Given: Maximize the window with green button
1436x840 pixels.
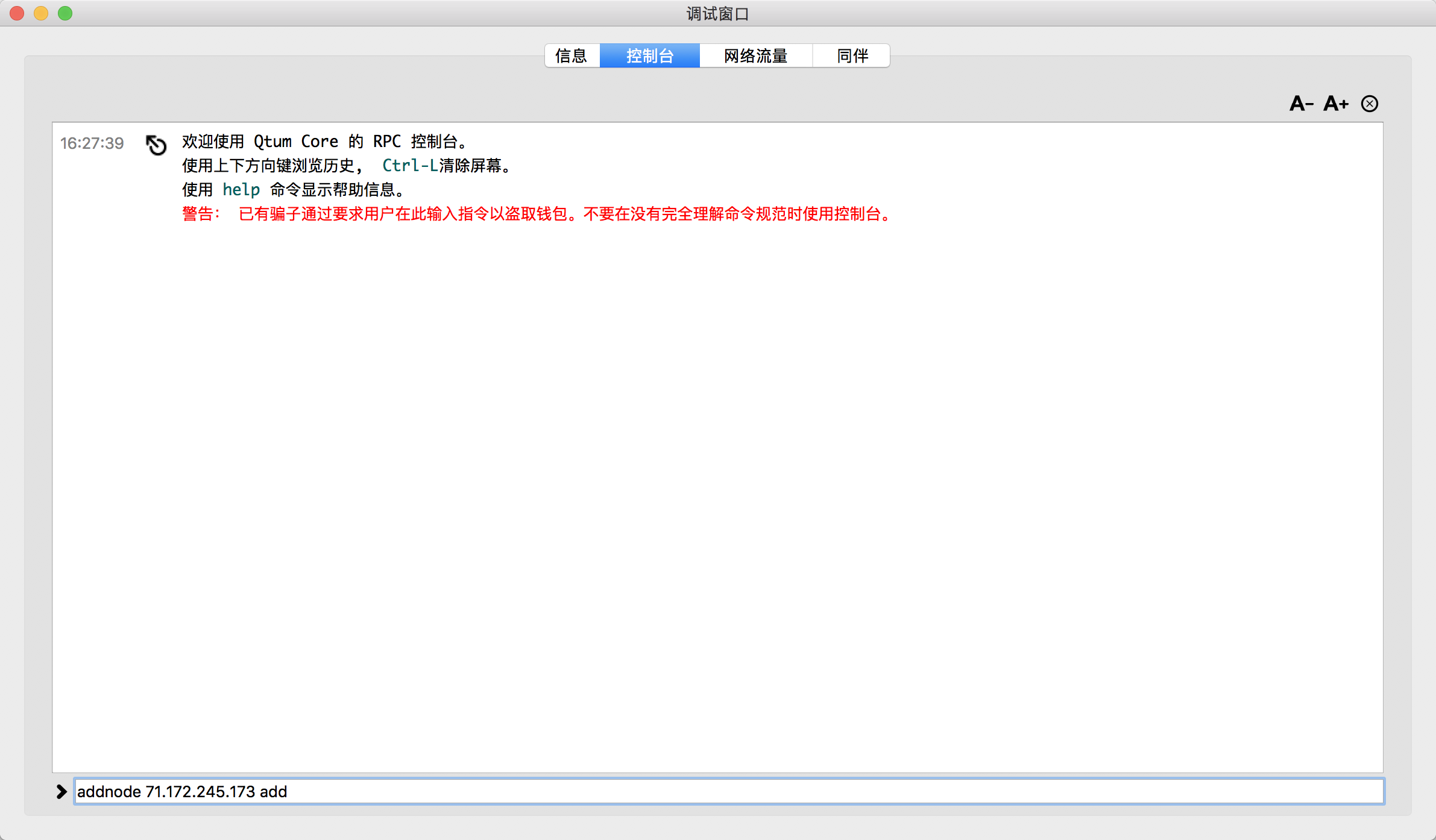Looking at the screenshot, I should point(65,13).
